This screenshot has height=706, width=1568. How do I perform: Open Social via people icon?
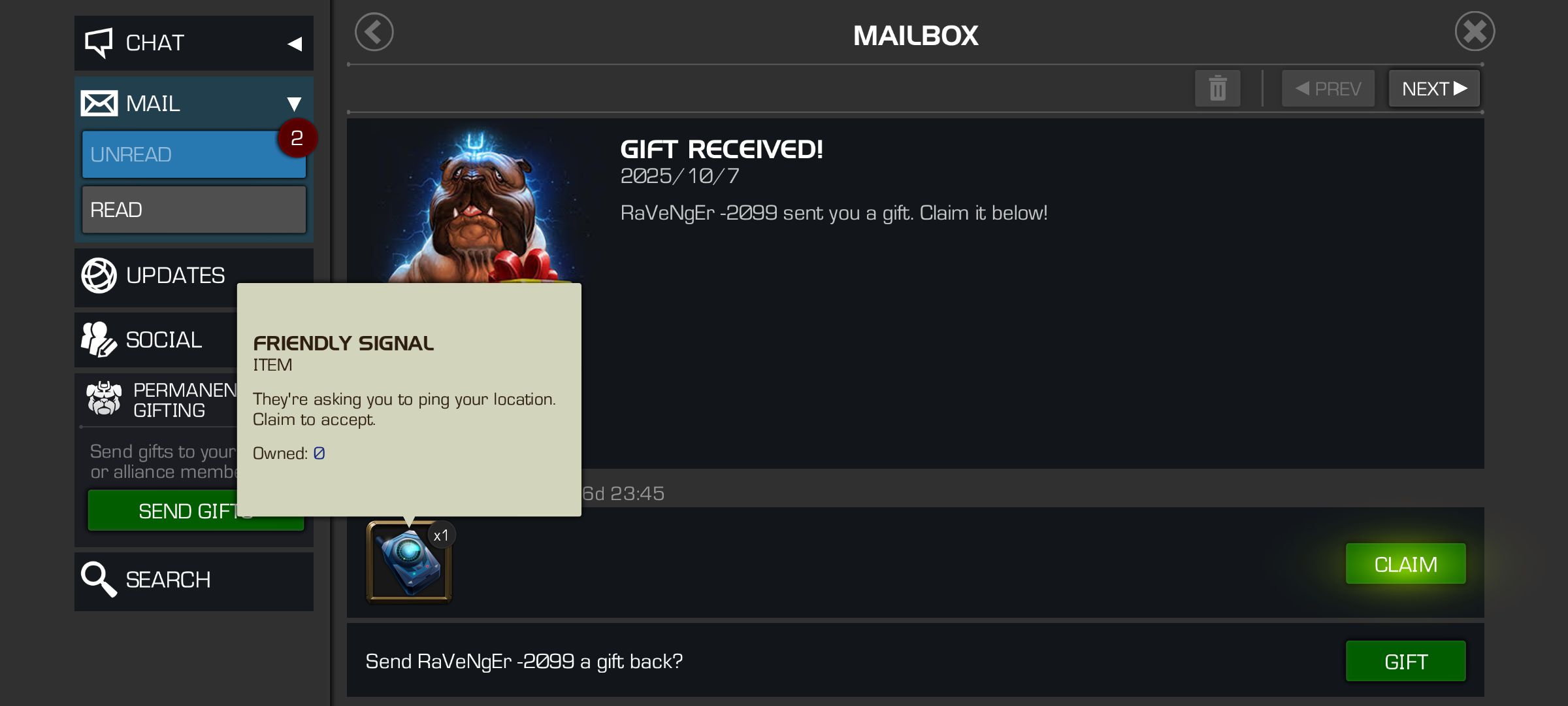pyautogui.click(x=99, y=339)
